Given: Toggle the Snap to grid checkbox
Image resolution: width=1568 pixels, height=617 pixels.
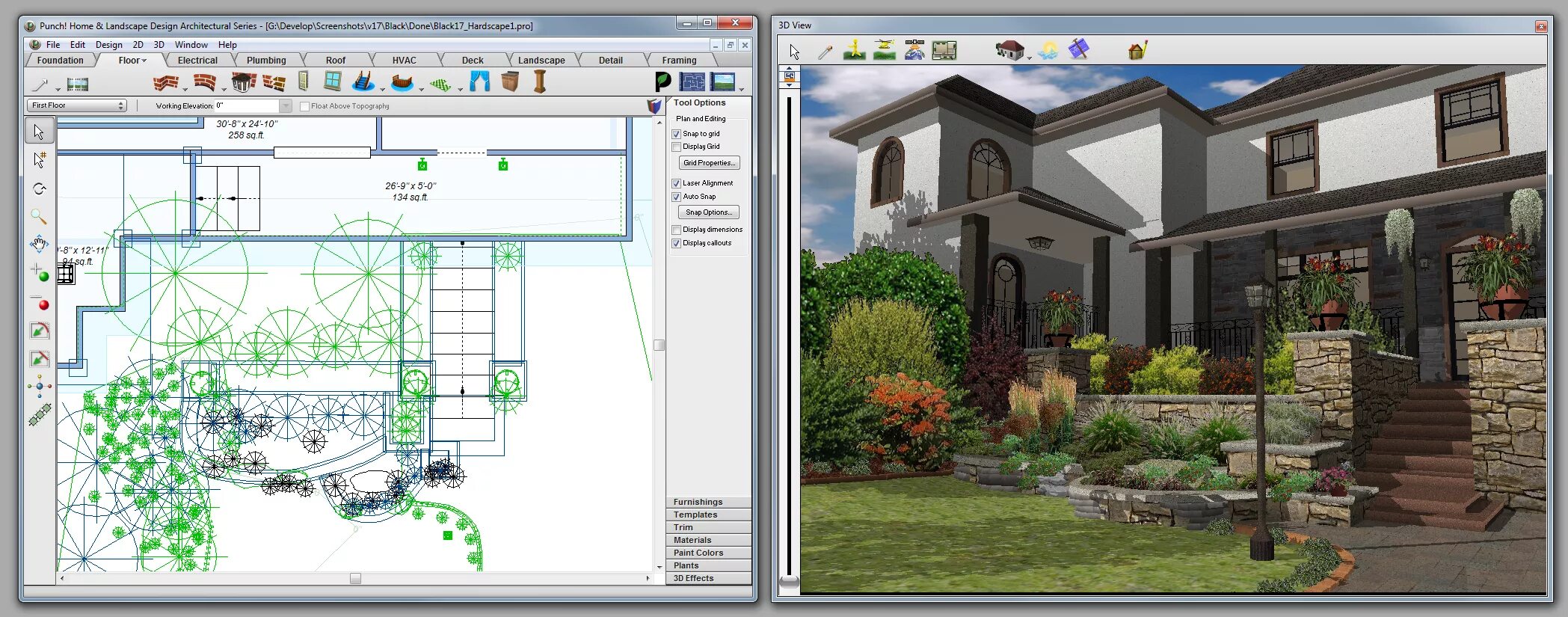Looking at the screenshot, I should tap(676, 135).
